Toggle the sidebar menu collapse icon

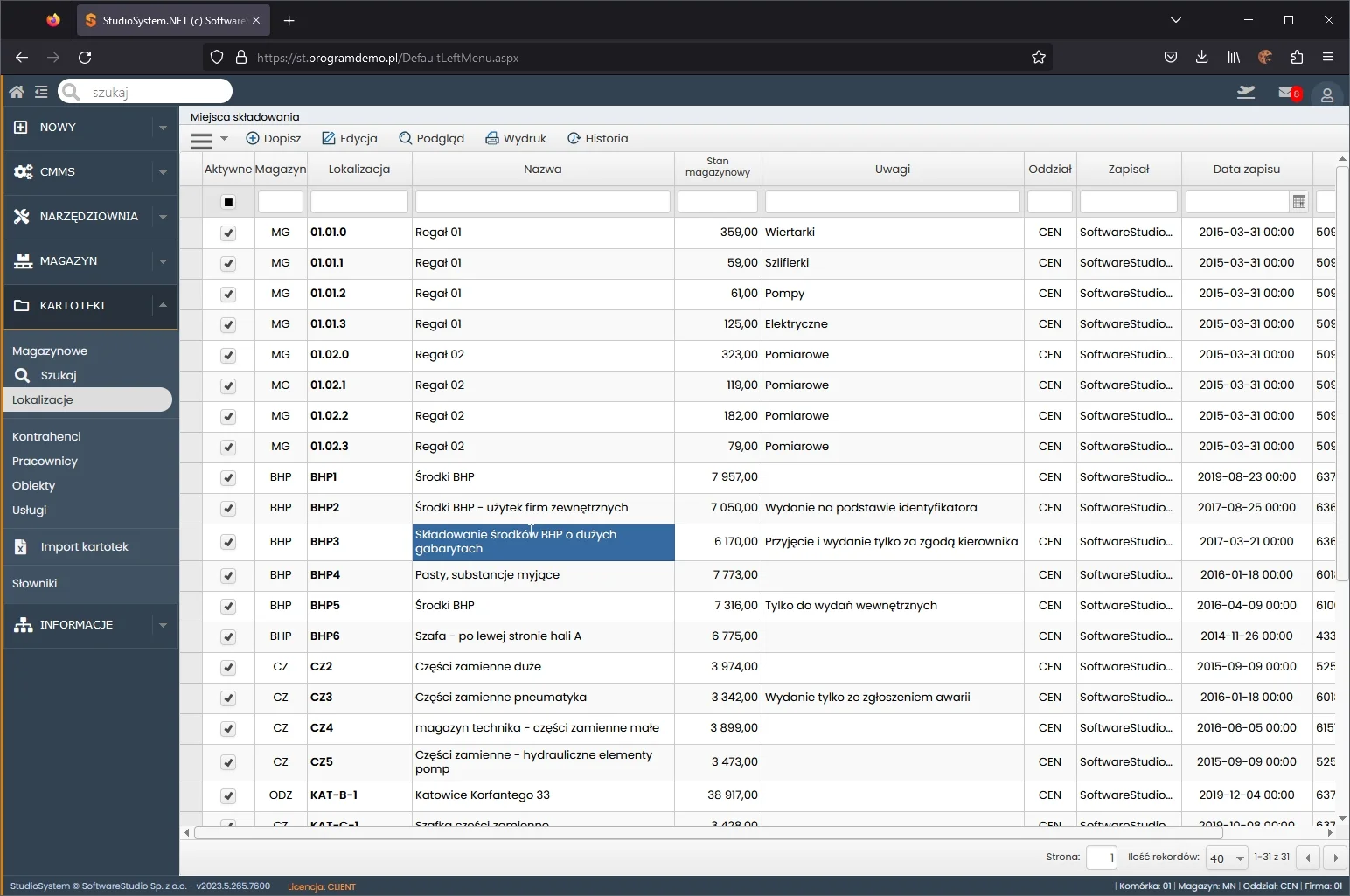click(41, 92)
